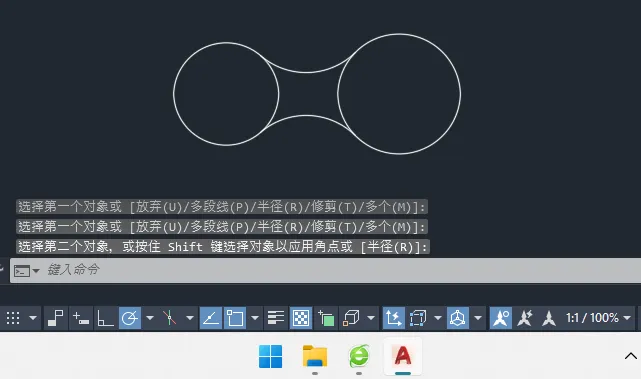
Task: Click 放弃(U) option in second prompt line
Action: tap(159, 227)
